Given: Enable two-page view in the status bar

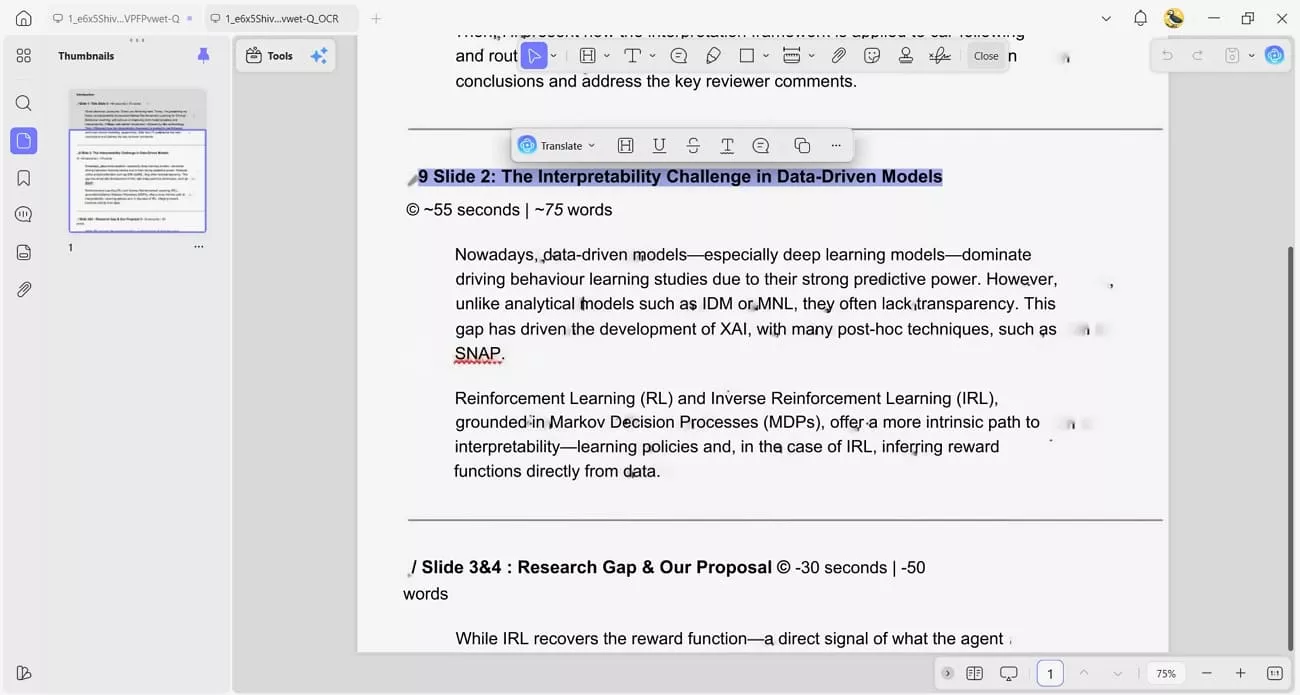Looking at the screenshot, I should (974, 673).
